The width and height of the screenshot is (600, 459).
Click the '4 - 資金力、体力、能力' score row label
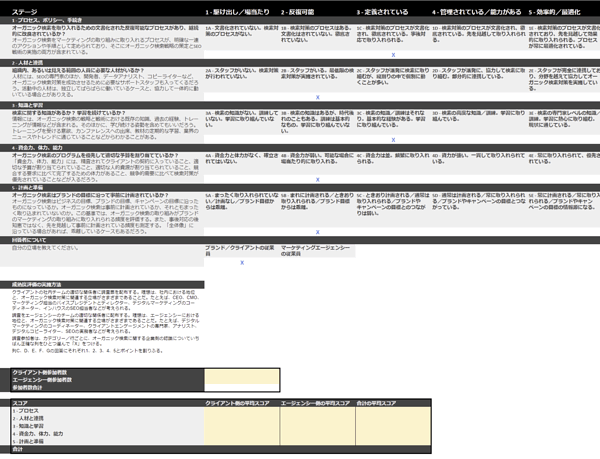coord(38,434)
